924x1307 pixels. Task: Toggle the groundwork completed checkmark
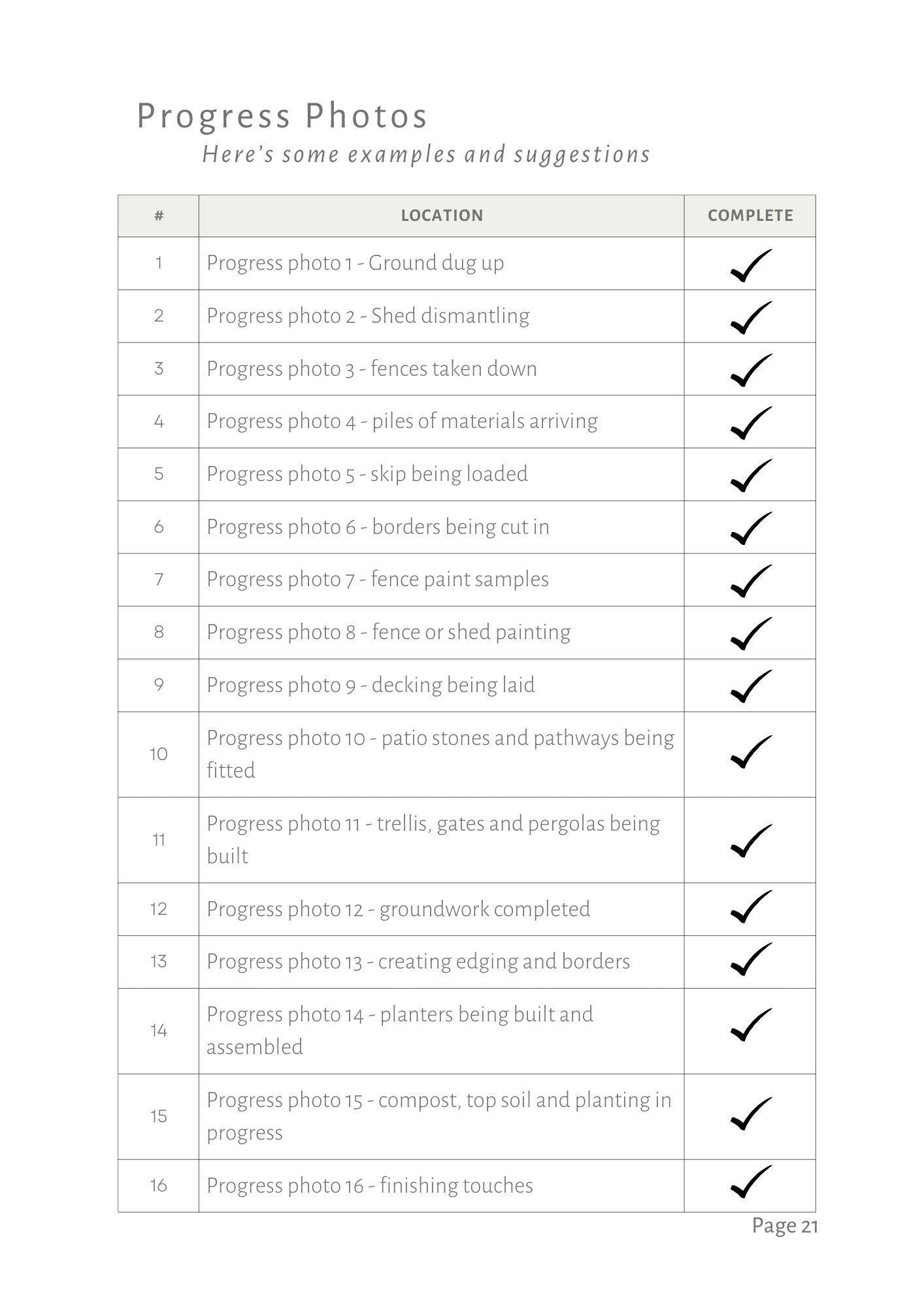(x=750, y=907)
